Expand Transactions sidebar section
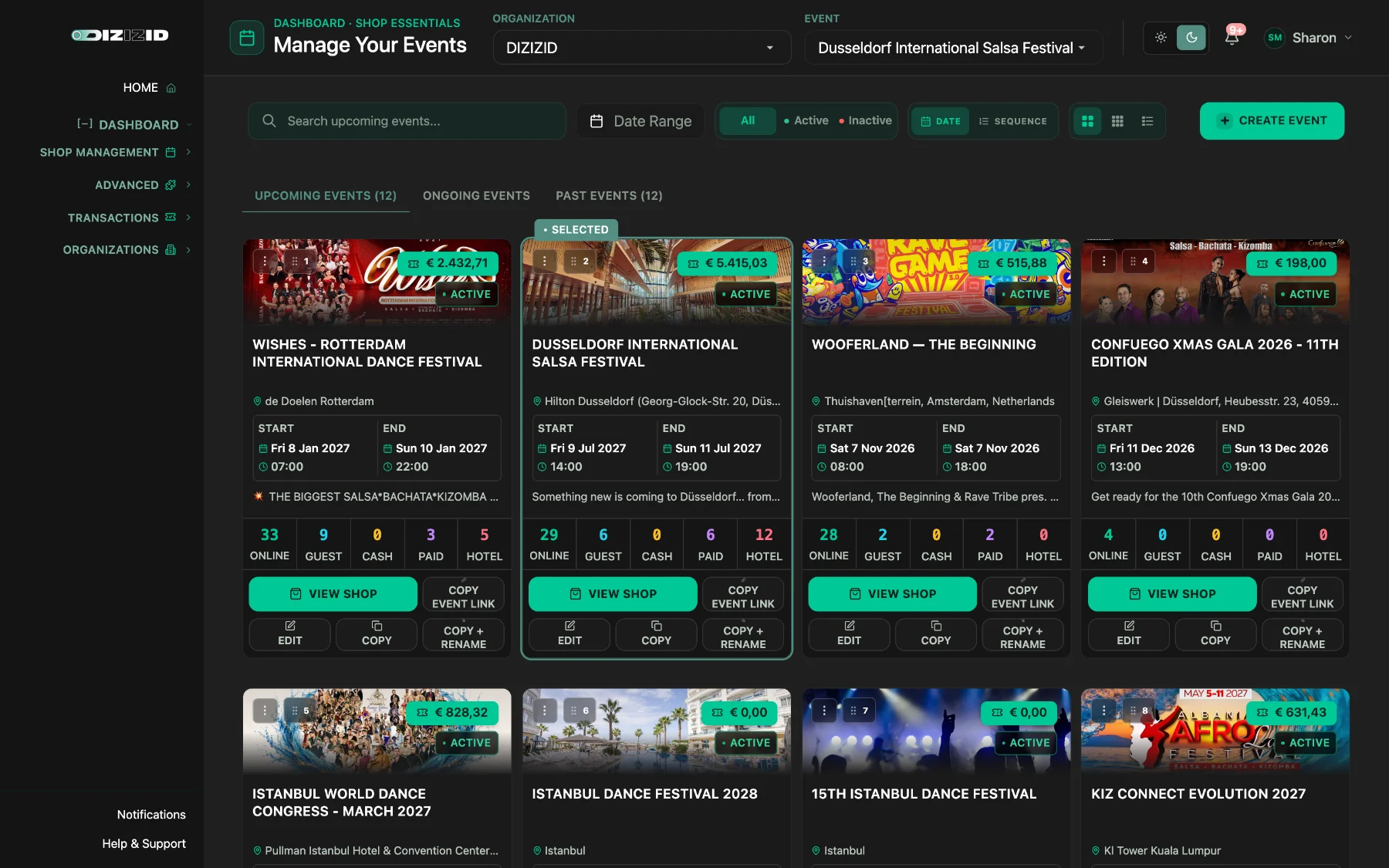 (129, 218)
